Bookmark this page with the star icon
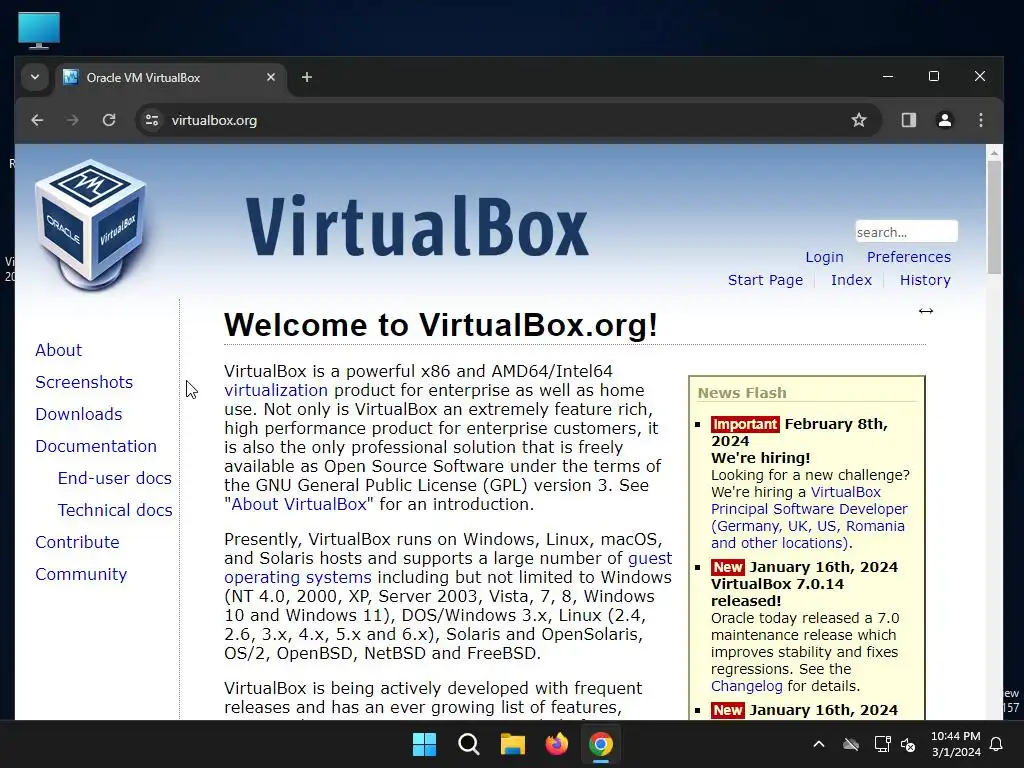 tap(859, 120)
